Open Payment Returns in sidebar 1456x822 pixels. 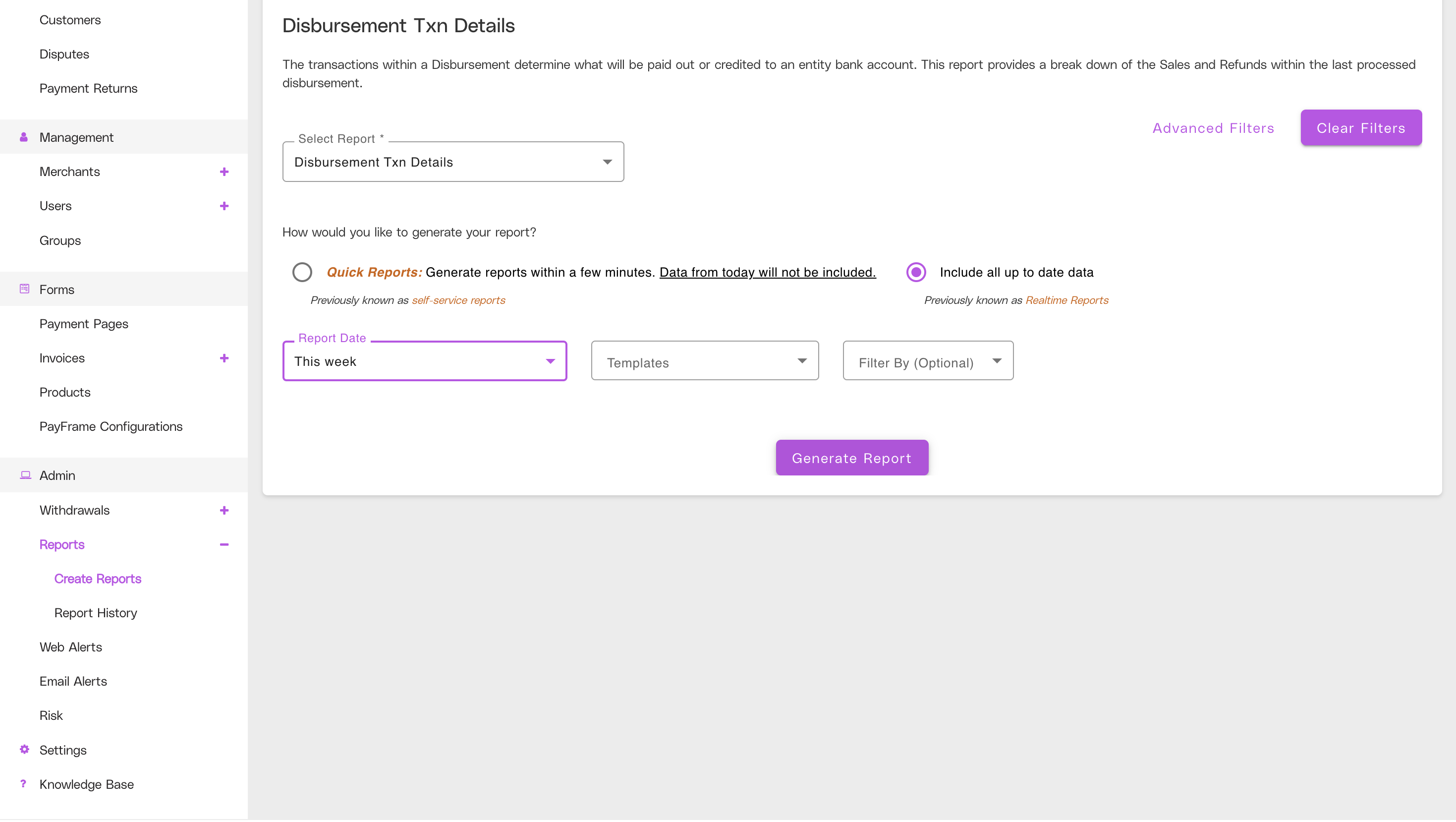click(89, 88)
